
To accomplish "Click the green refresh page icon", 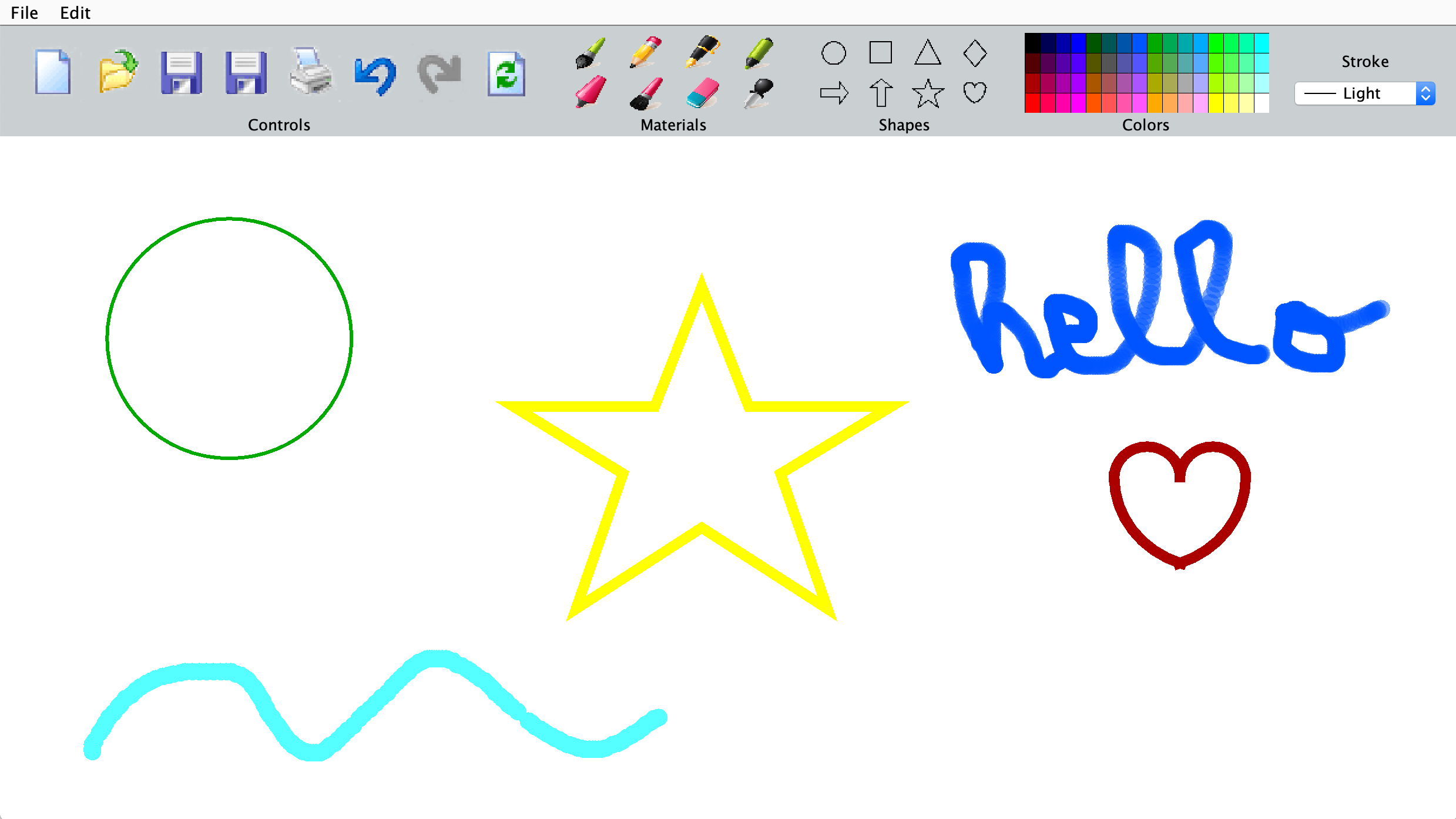I will [506, 74].
